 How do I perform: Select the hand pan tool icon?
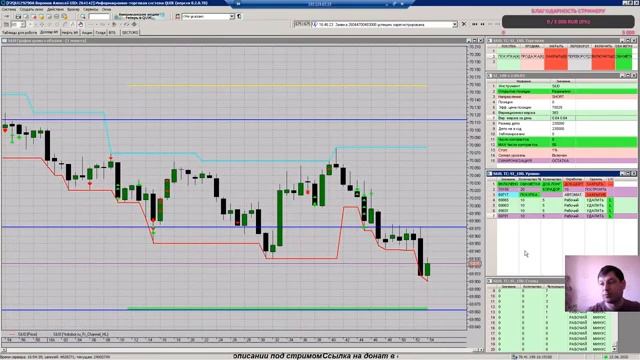pyautogui.click(x=81, y=24)
